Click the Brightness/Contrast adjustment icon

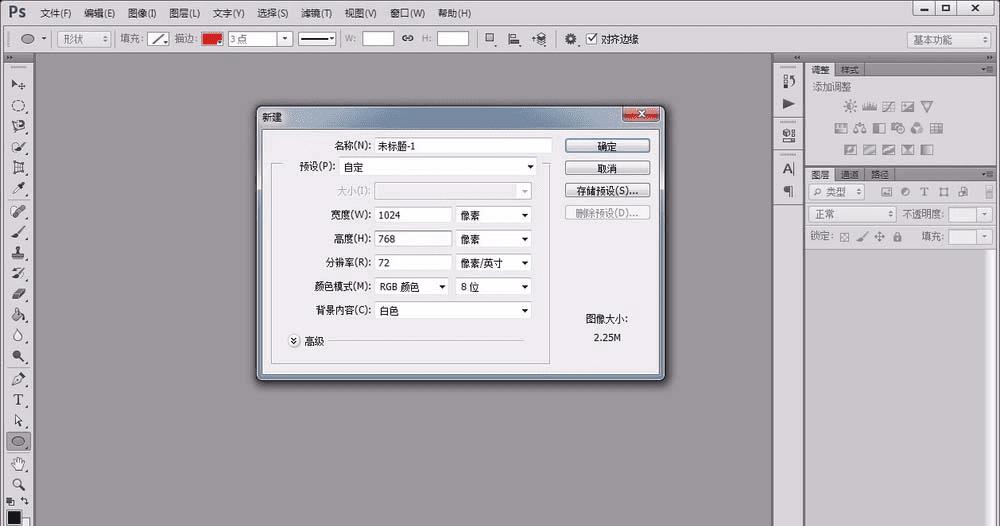click(849, 106)
